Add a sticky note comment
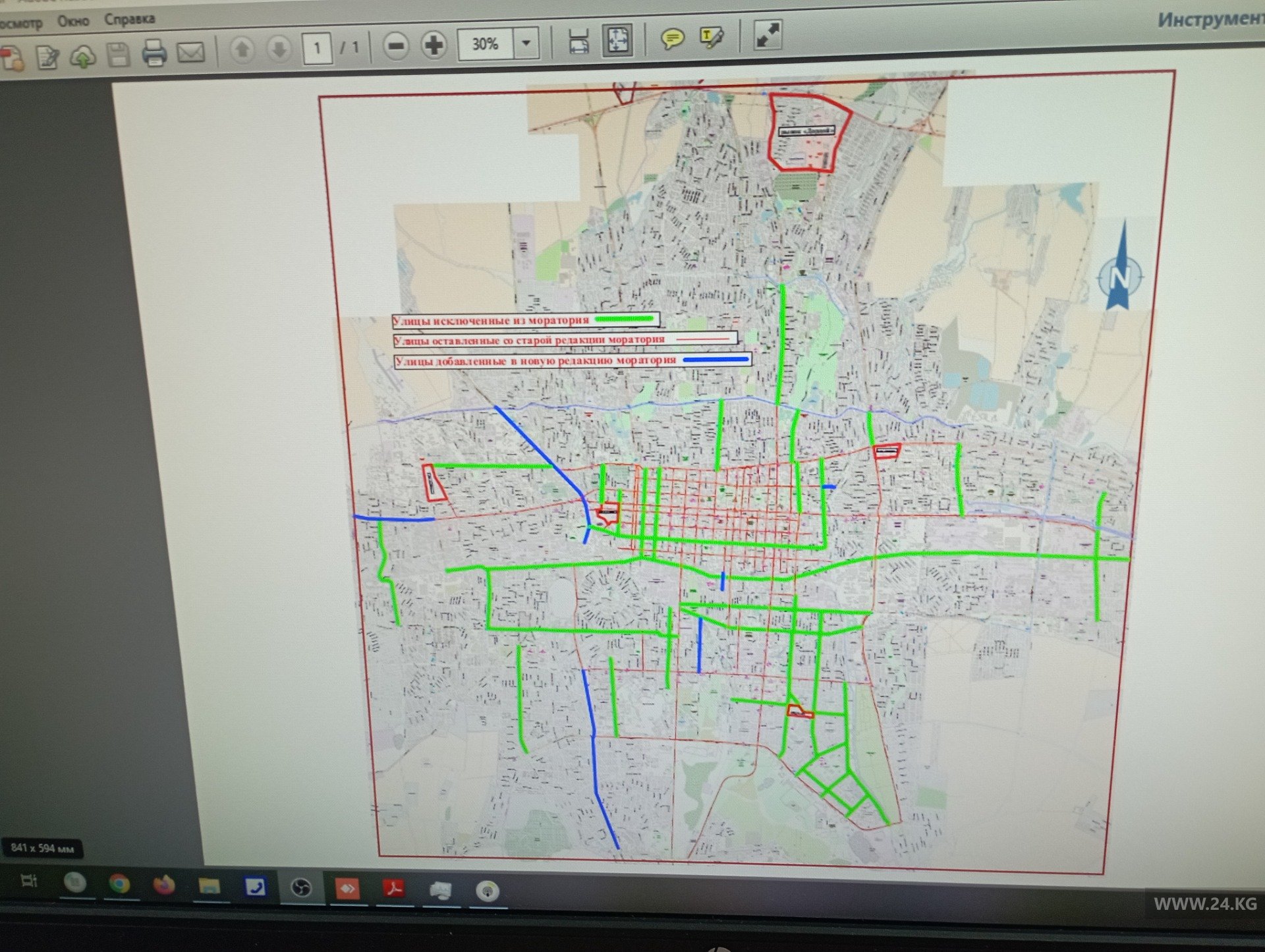1265x952 pixels. click(672, 39)
